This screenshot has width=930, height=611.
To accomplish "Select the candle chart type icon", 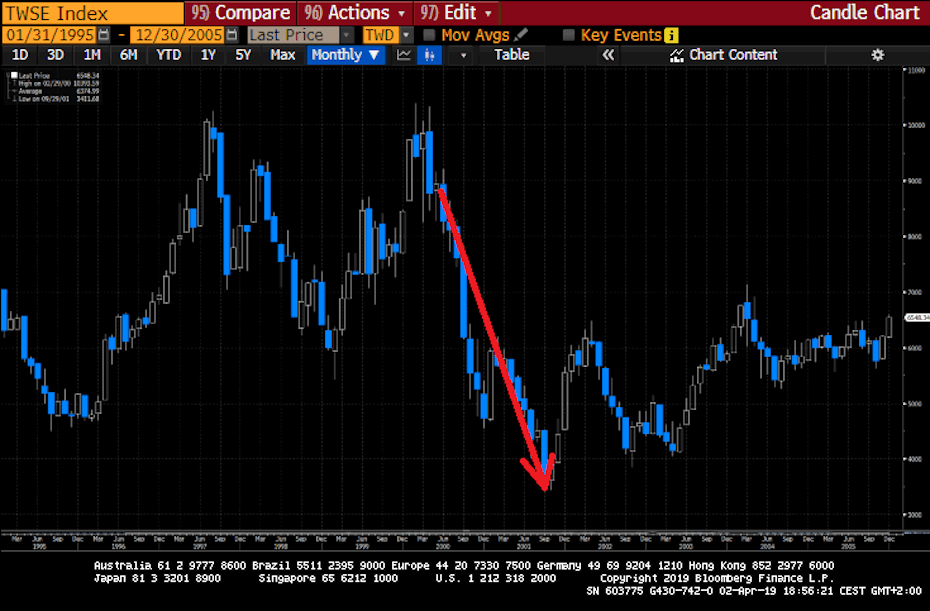I will pyautogui.click(x=429, y=55).
